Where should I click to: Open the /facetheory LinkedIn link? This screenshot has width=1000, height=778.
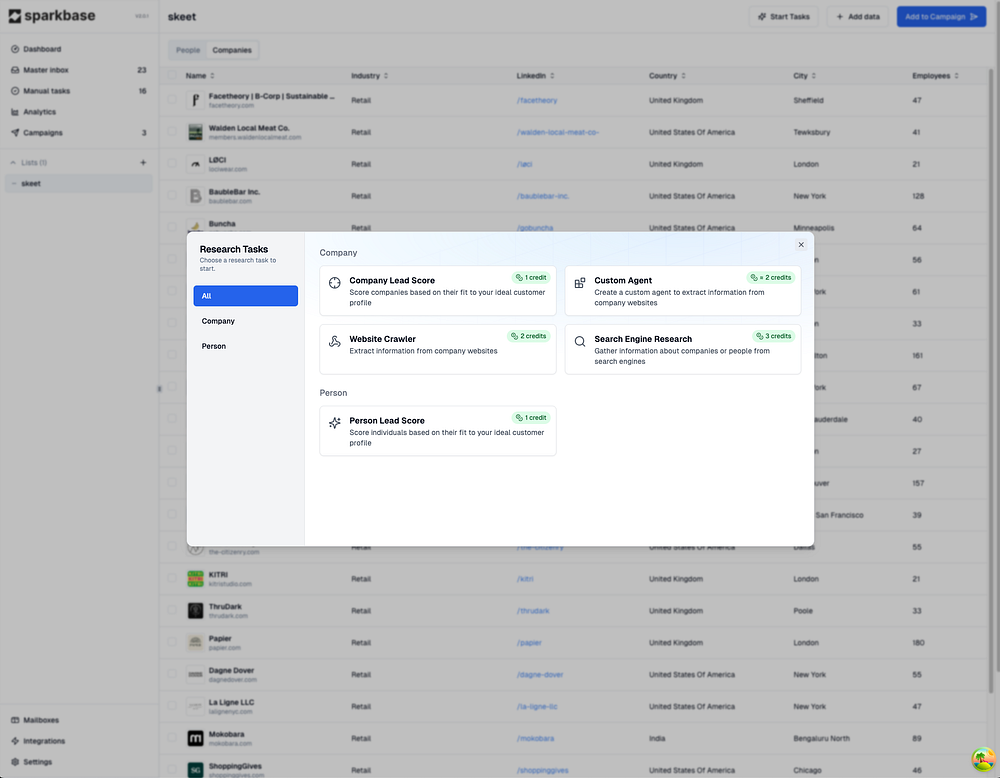pyautogui.click(x=537, y=100)
